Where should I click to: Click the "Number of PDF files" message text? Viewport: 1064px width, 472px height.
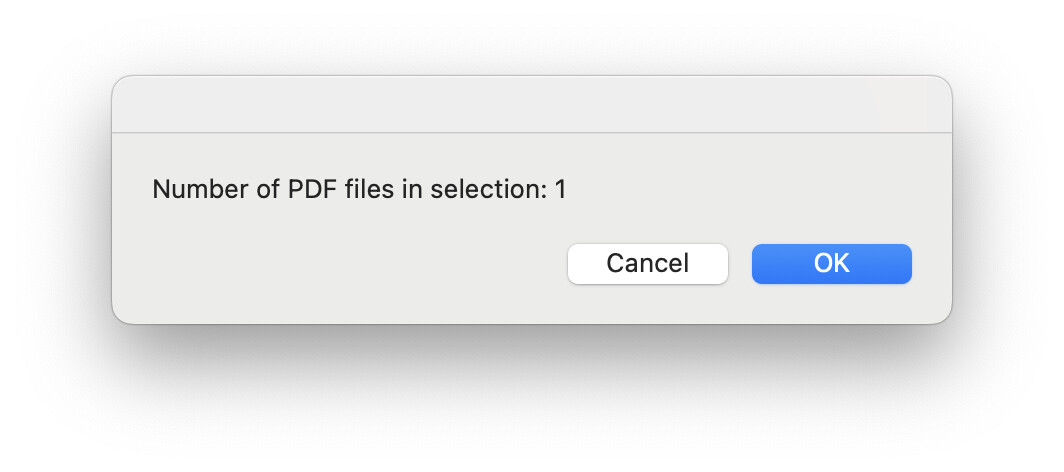pos(359,189)
